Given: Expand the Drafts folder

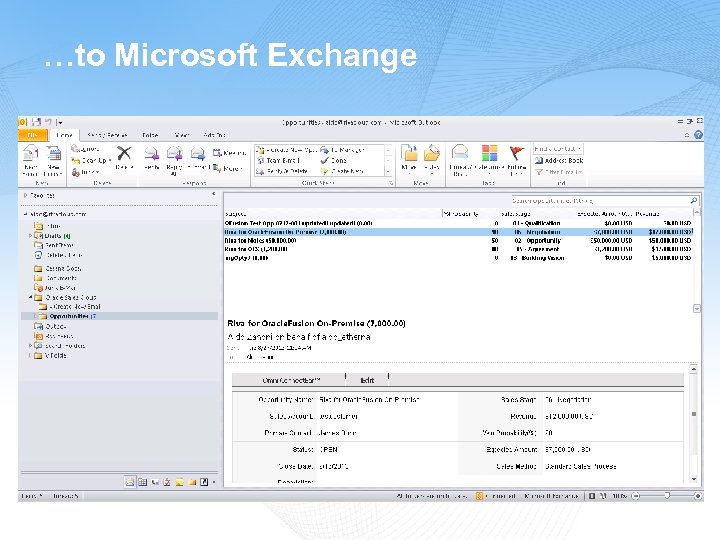Looking at the screenshot, I should 30,236.
